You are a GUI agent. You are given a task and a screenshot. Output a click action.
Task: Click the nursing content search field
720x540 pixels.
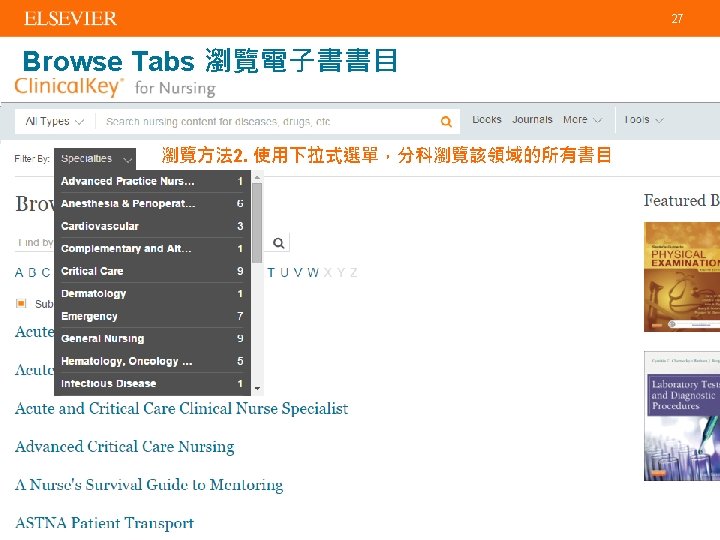tap(269, 122)
